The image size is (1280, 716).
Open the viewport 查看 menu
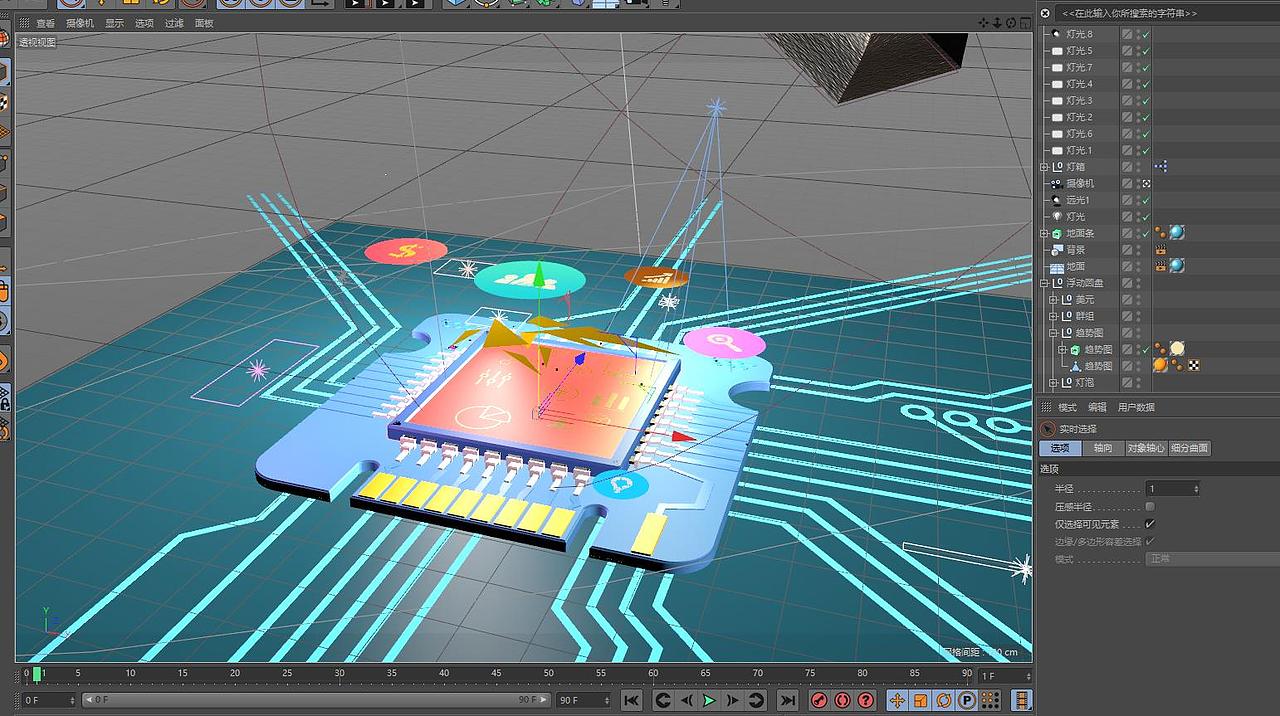tap(46, 23)
